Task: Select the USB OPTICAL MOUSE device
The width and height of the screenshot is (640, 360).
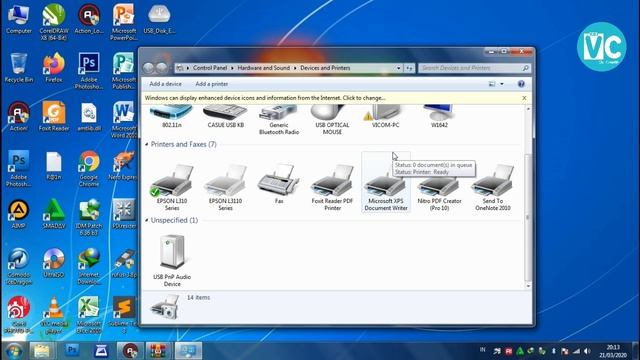Action: (x=332, y=120)
